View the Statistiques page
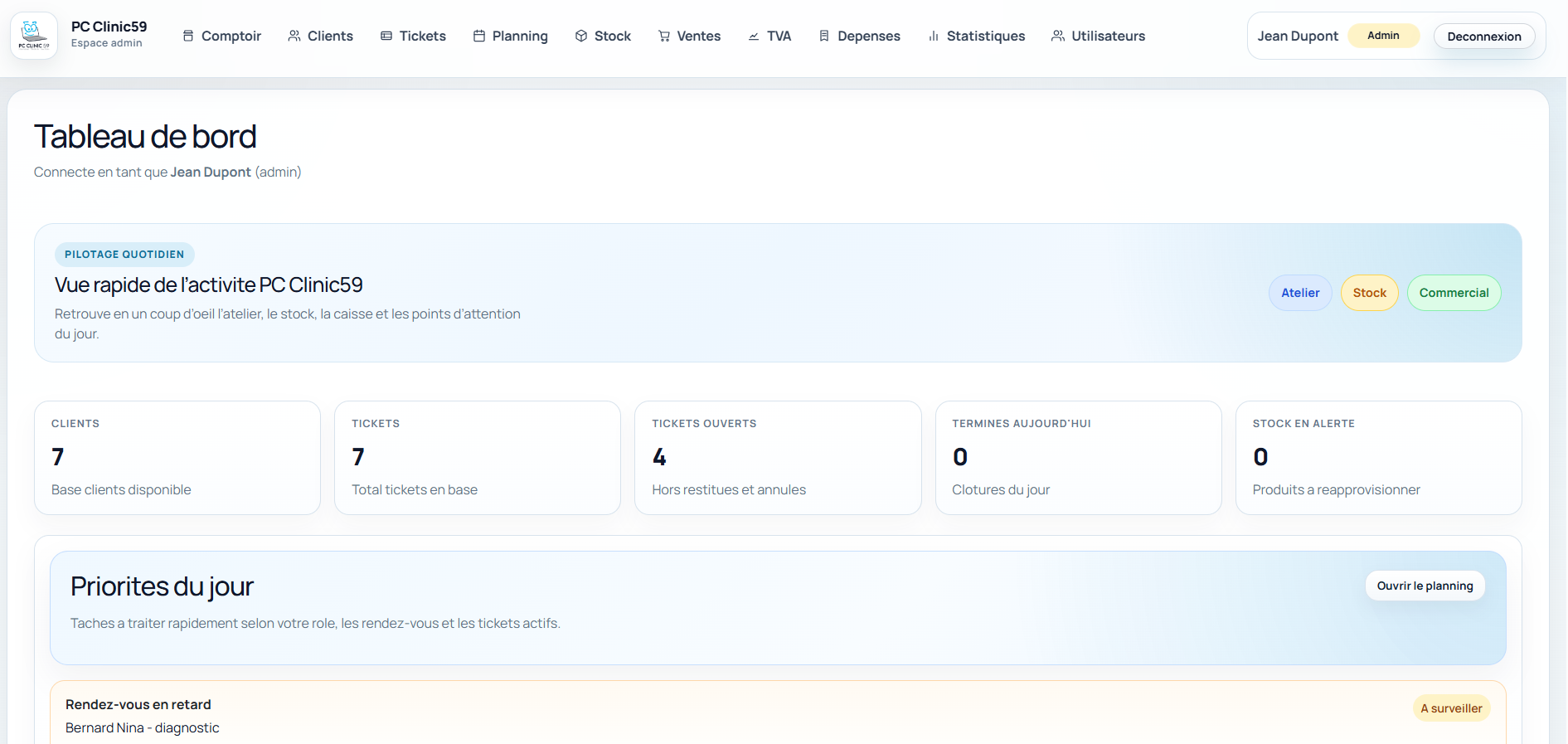1568x744 pixels. [x=977, y=36]
